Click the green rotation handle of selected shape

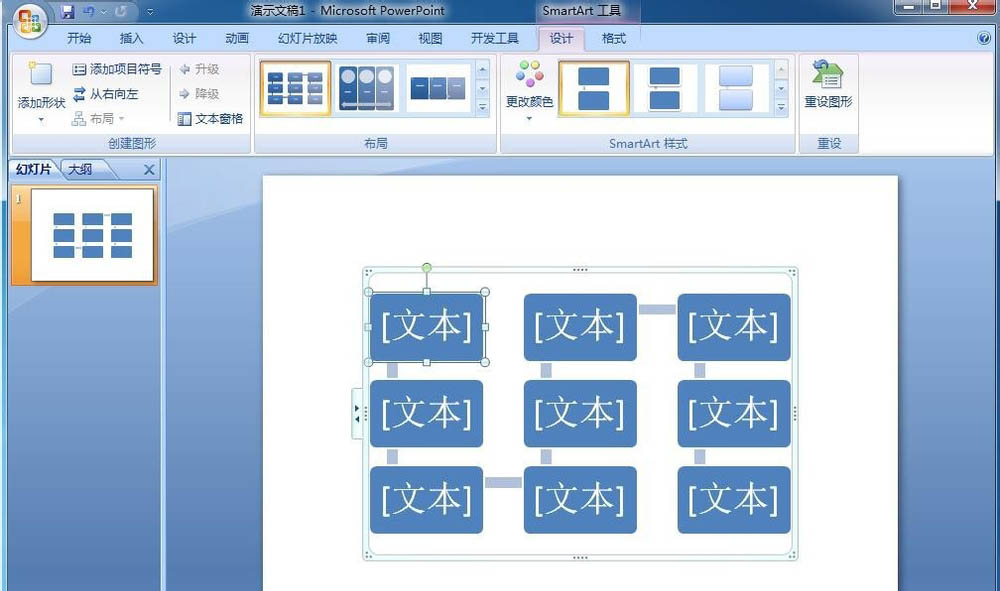427,268
